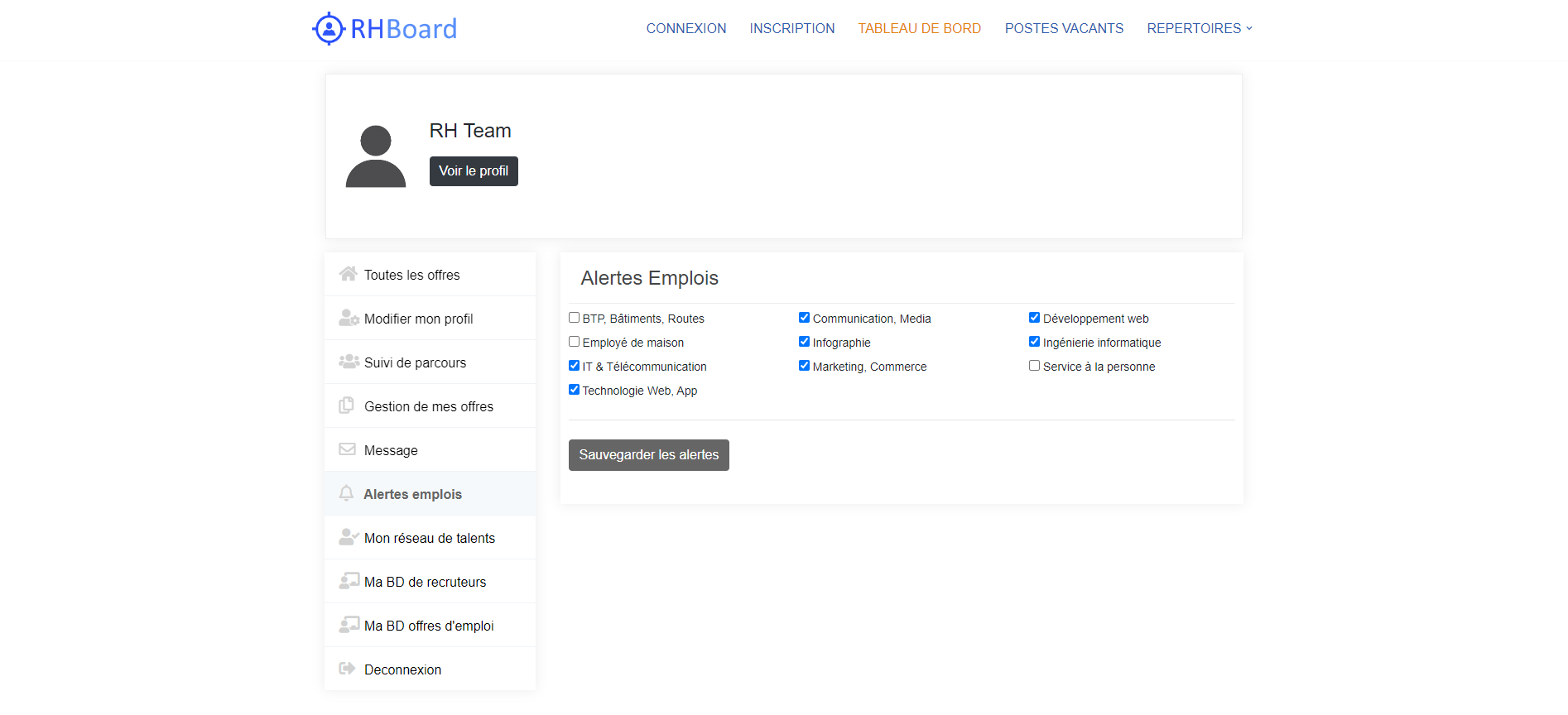Viewport: 1568px width, 715px height.
Task: Click the group icon next to Suivi de parcours
Action: 348,362
